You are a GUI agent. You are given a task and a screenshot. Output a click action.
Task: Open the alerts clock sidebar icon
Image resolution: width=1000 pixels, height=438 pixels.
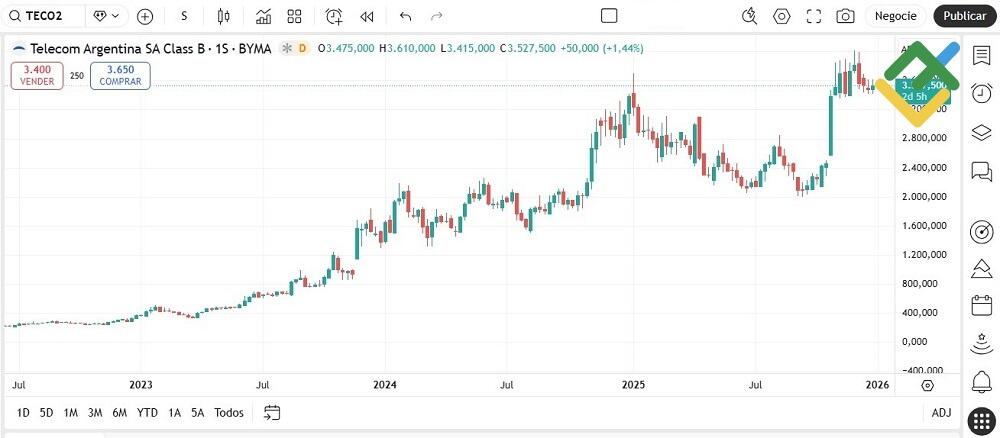pyautogui.click(x=982, y=93)
